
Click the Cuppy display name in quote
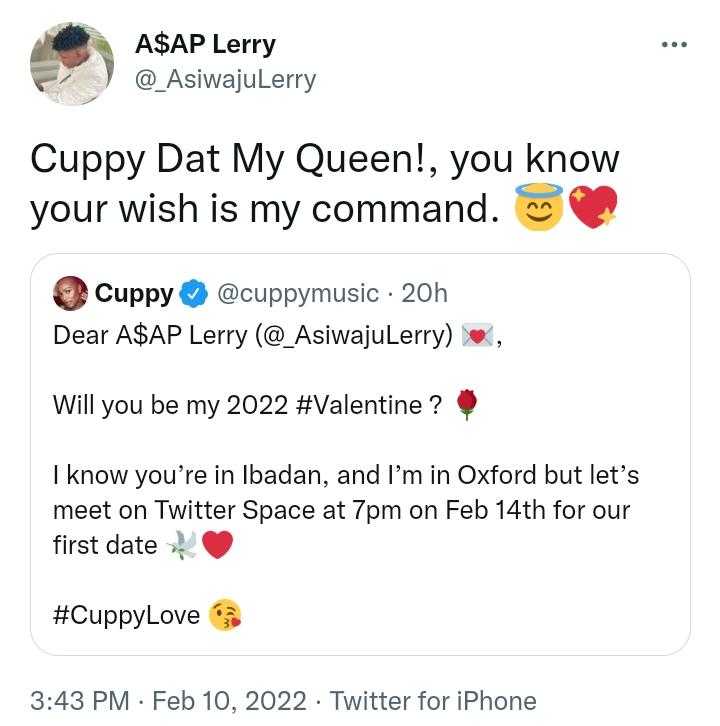pyautogui.click(x=134, y=294)
